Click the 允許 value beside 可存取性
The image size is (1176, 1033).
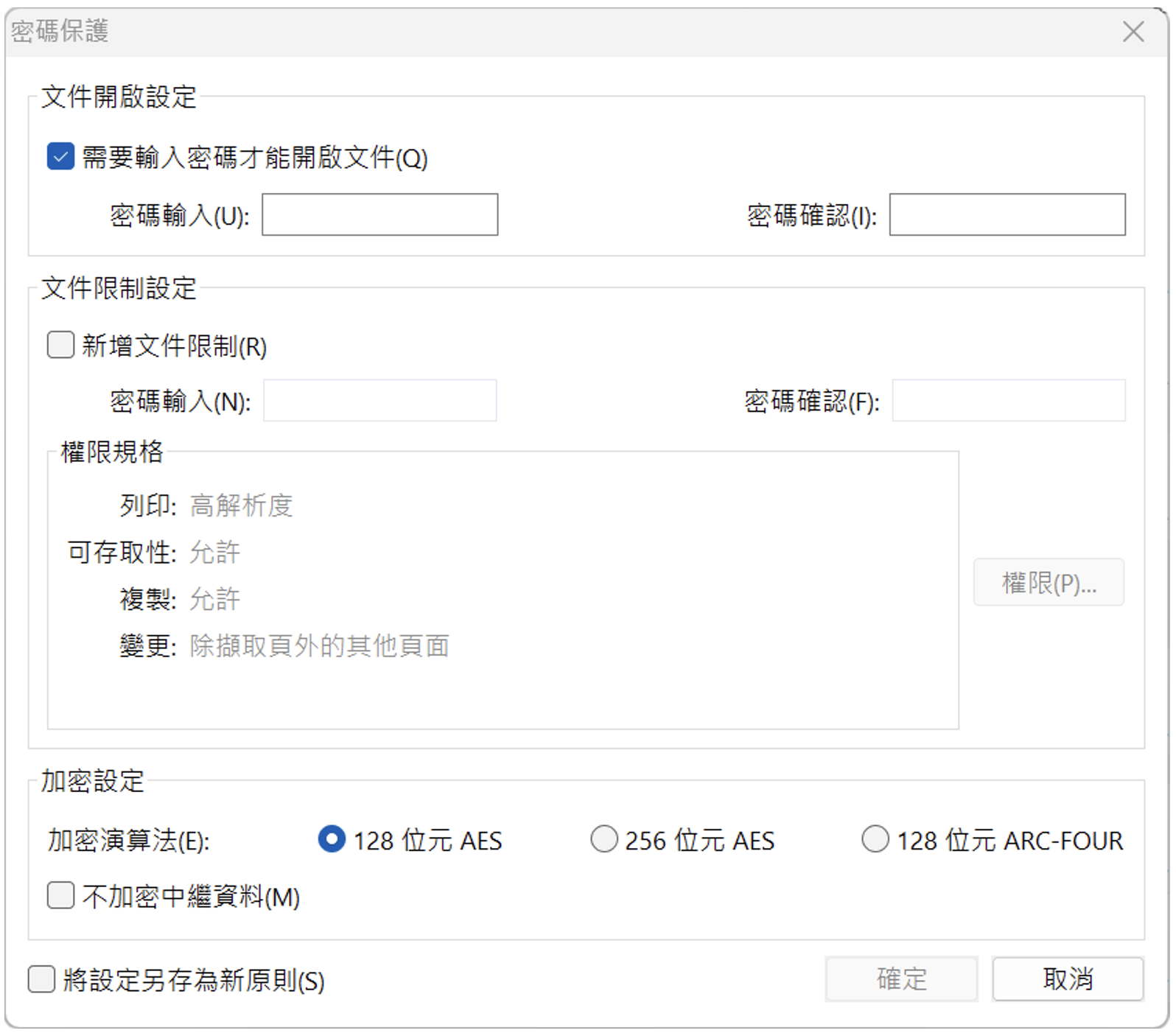pyautogui.click(x=214, y=553)
